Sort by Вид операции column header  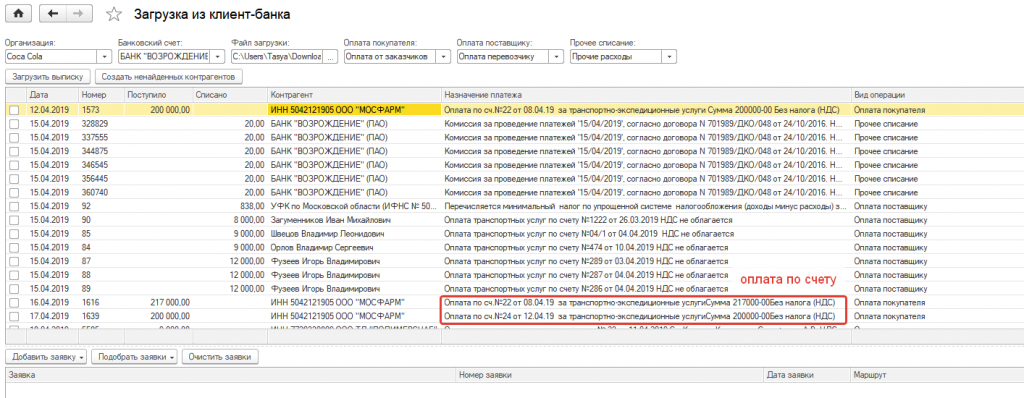937,95
